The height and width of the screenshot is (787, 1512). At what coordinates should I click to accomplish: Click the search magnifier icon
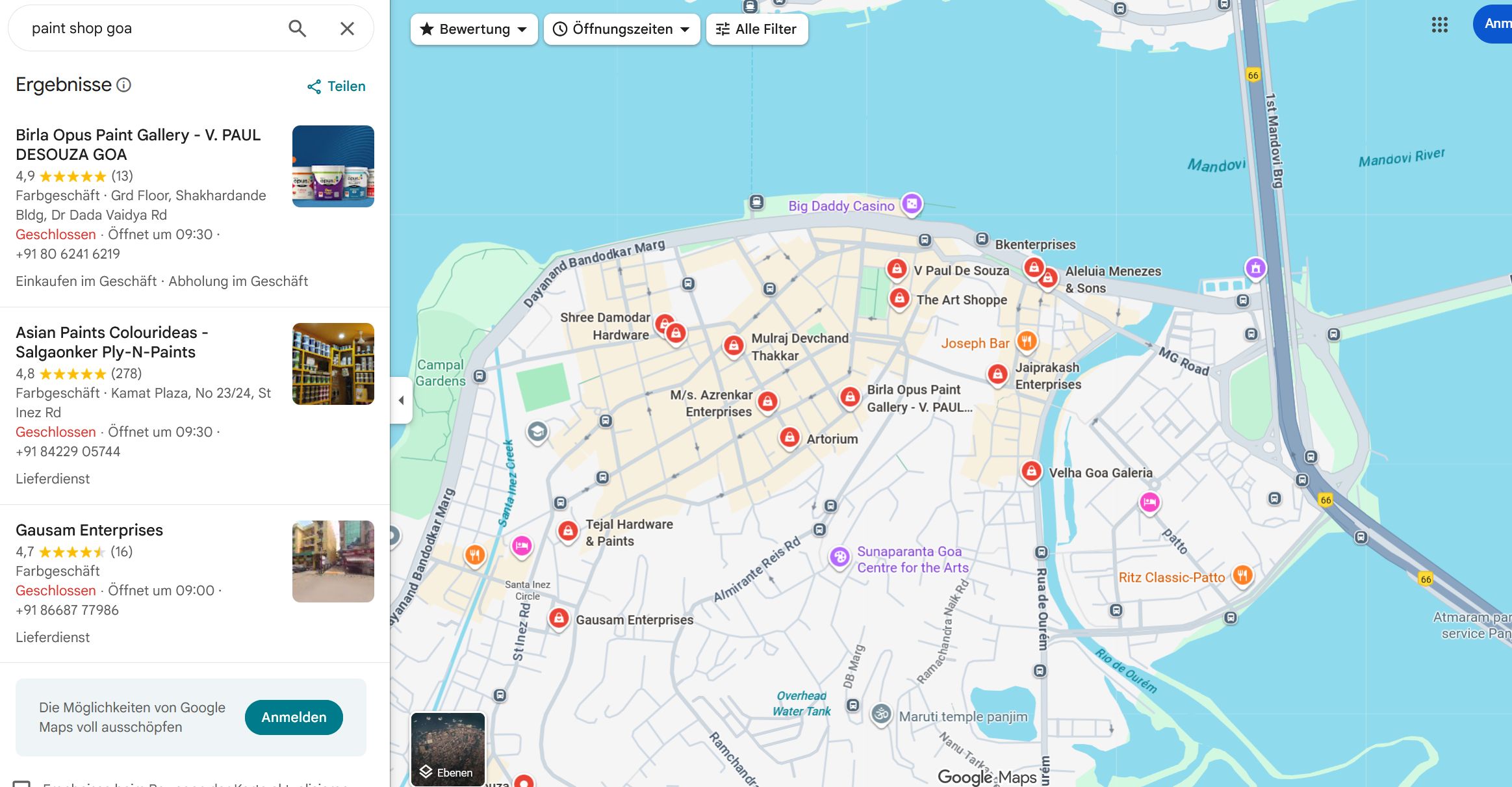pyautogui.click(x=297, y=28)
